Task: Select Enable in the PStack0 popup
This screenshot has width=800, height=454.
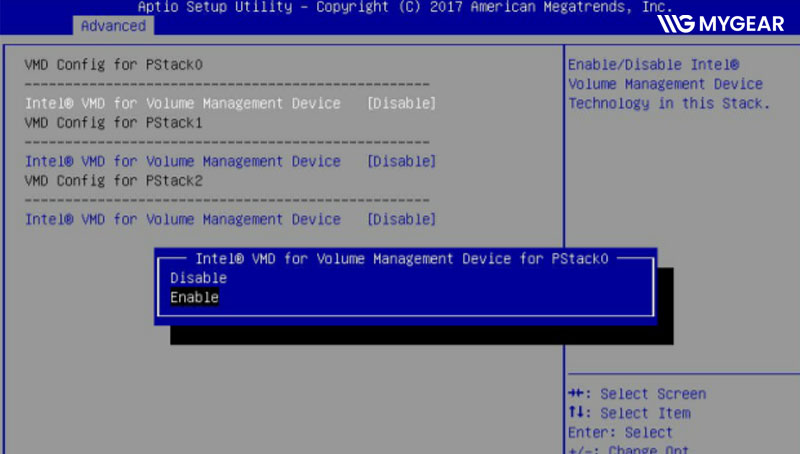Action: (194, 297)
